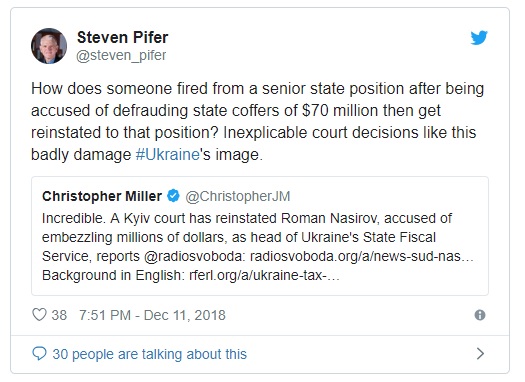
Task: Click the speech bubble reply icon
Action: point(39,354)
